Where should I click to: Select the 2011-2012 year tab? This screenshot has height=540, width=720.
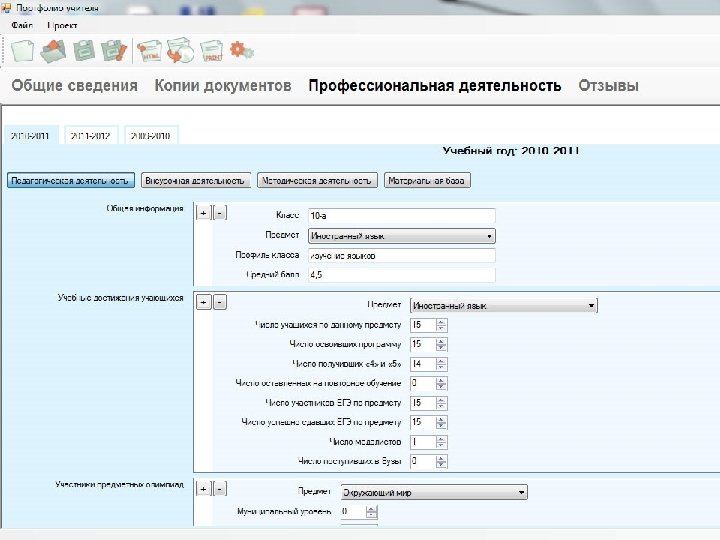(90, 135)
